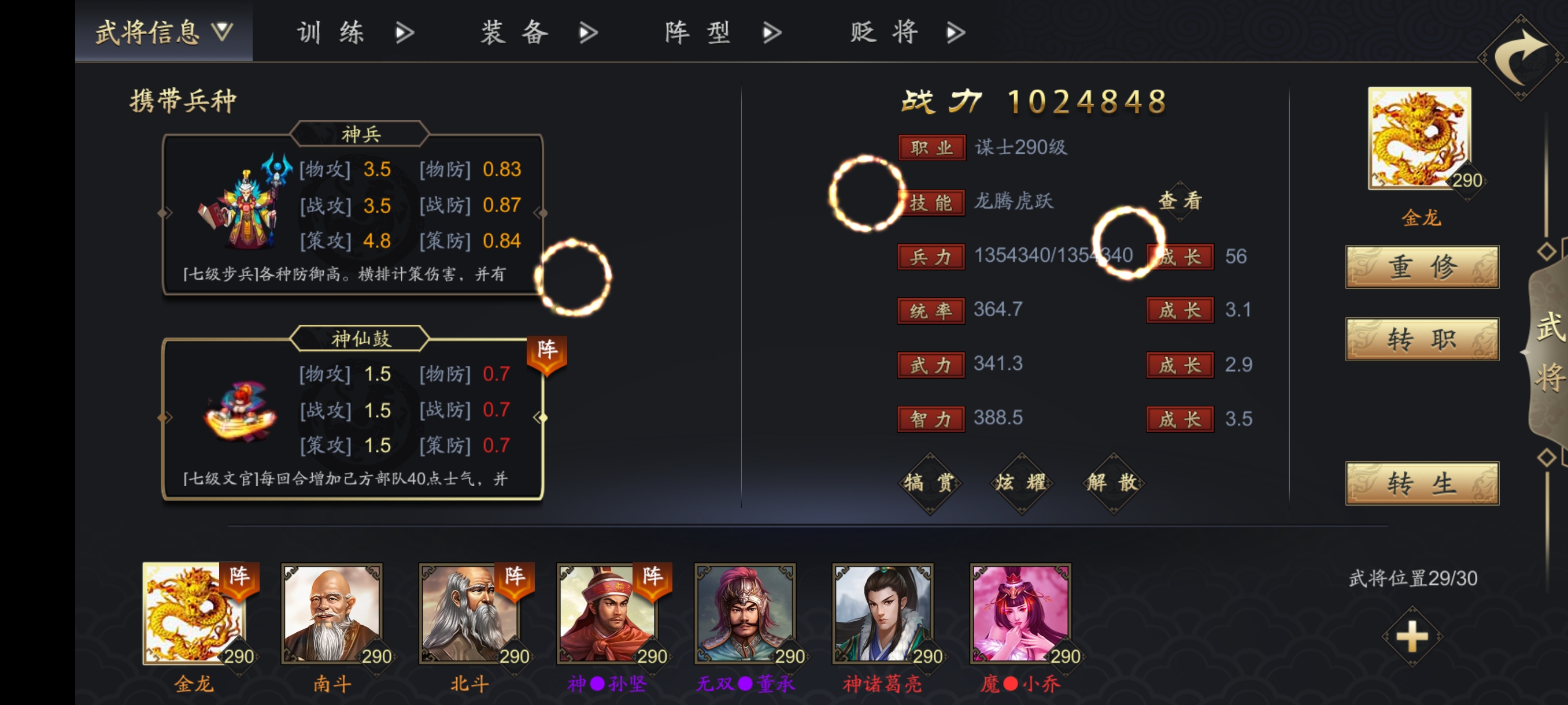This screenshot has height=705, width=1568.
Task: Add a general slot with plus icon
Action: click(1411, 636)
